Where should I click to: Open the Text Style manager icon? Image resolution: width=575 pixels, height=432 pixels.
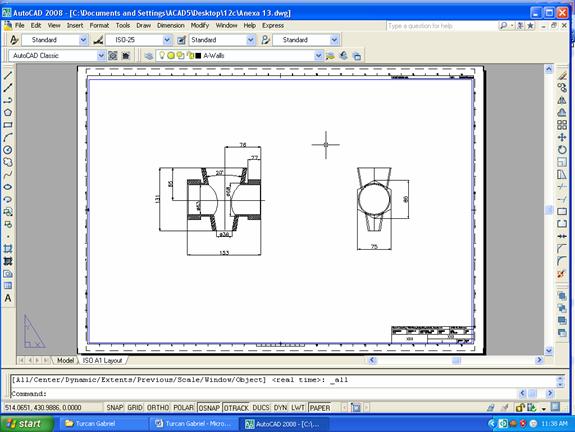pyautogui.click(x=14, y=40)
